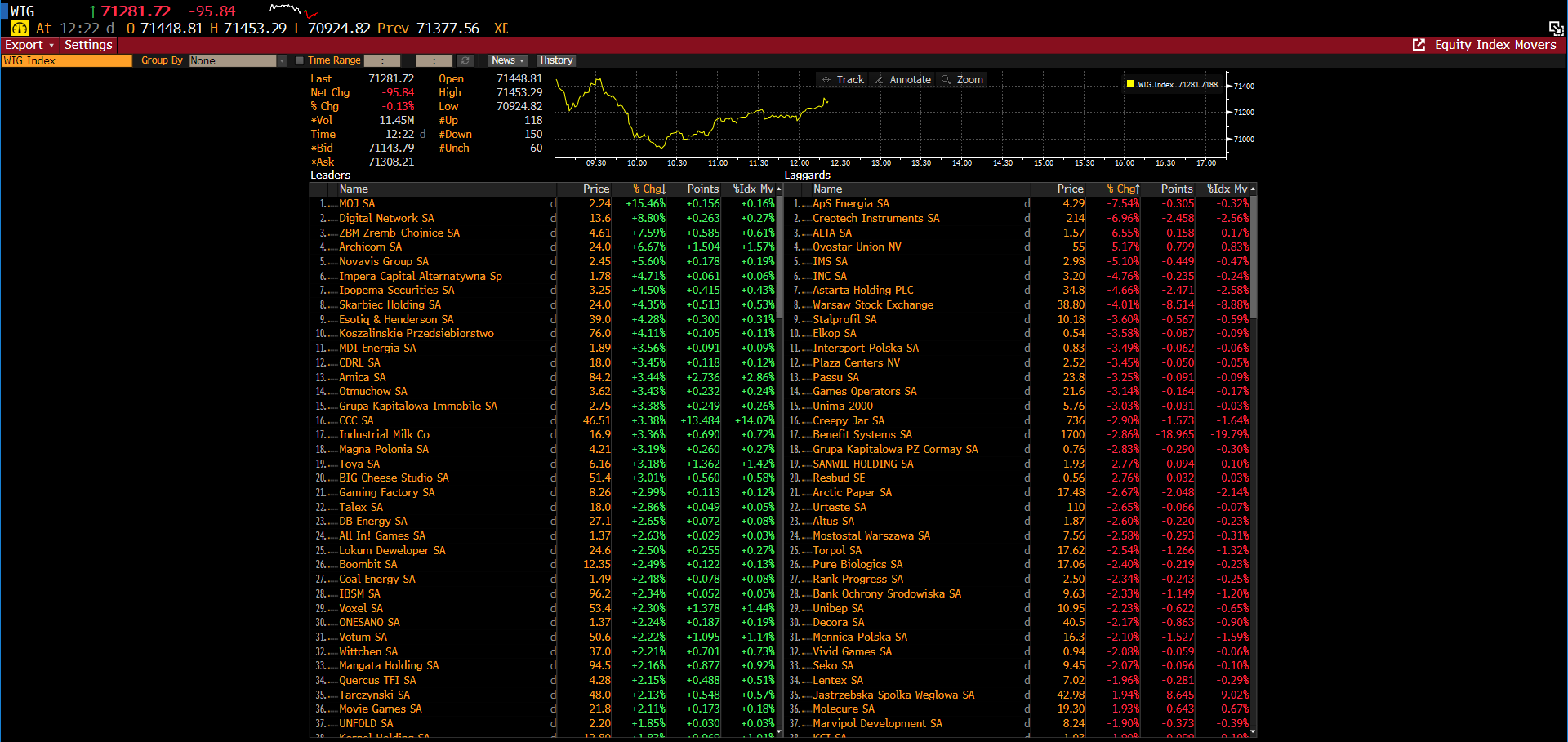The width and height of the screenshot is (1568, 742).
Task: Expand the News dropdown
Action: tap(507, 60)
